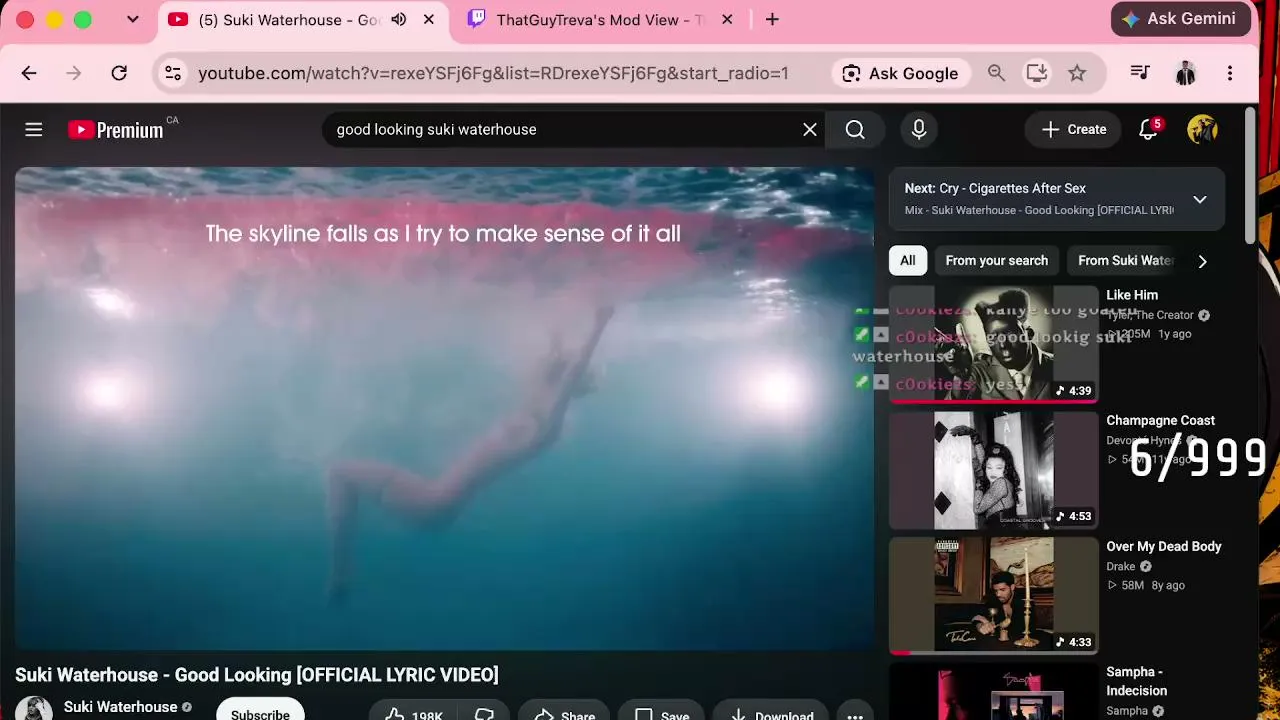
Task: Select the From your search chip
Action: click(997, 261)
